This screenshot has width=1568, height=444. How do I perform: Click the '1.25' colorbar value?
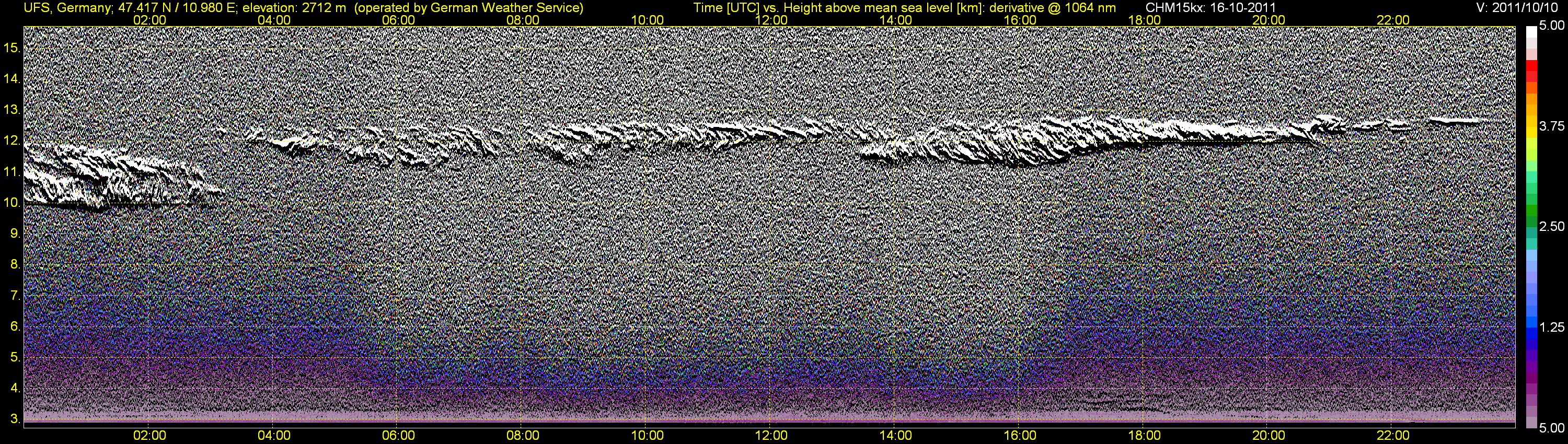tap(1552, 327)
